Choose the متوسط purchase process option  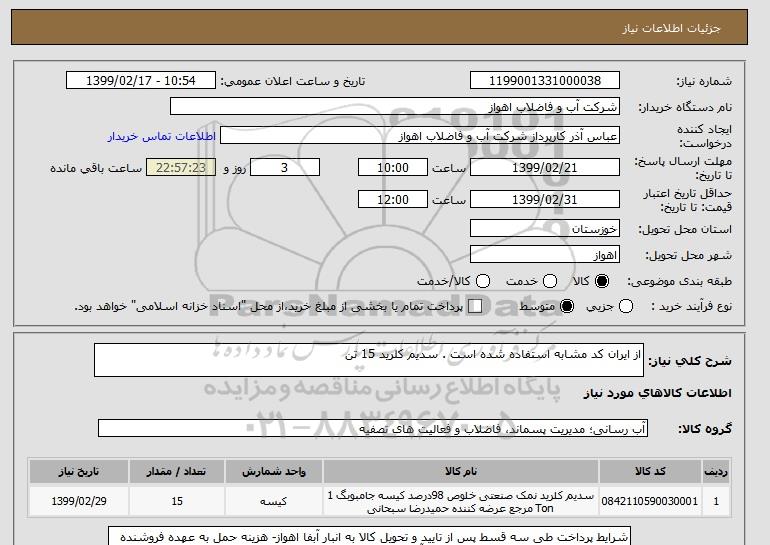567,306
